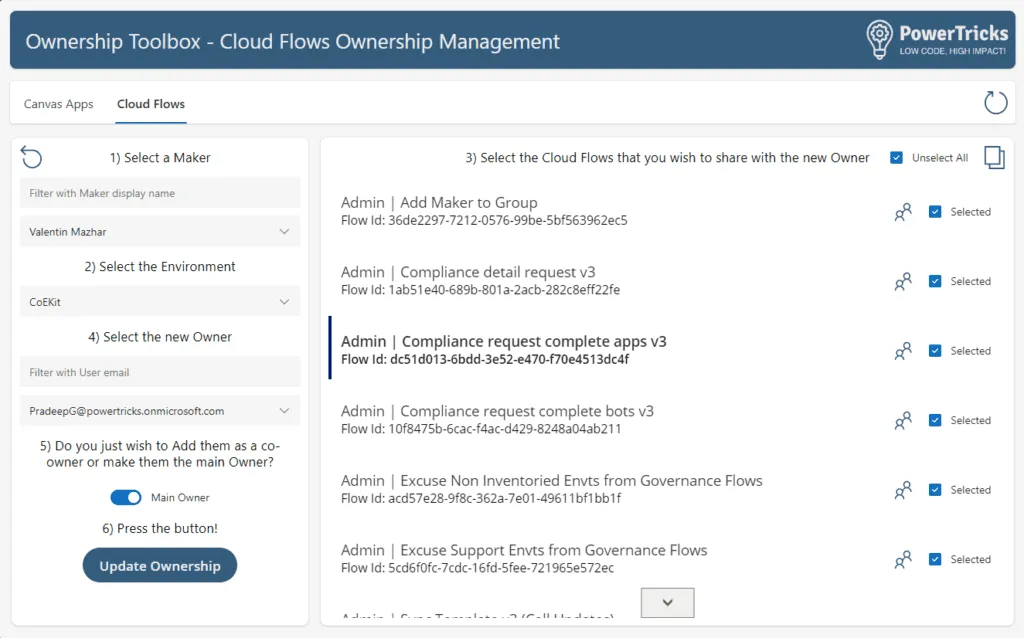Select the Admin | Add Maker to Group flow

(x=439, y=202)
